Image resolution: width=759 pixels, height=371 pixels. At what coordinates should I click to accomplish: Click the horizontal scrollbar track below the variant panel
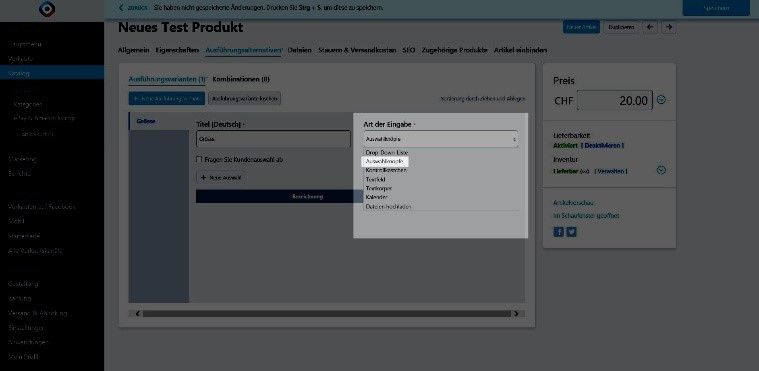click(327, 314)
